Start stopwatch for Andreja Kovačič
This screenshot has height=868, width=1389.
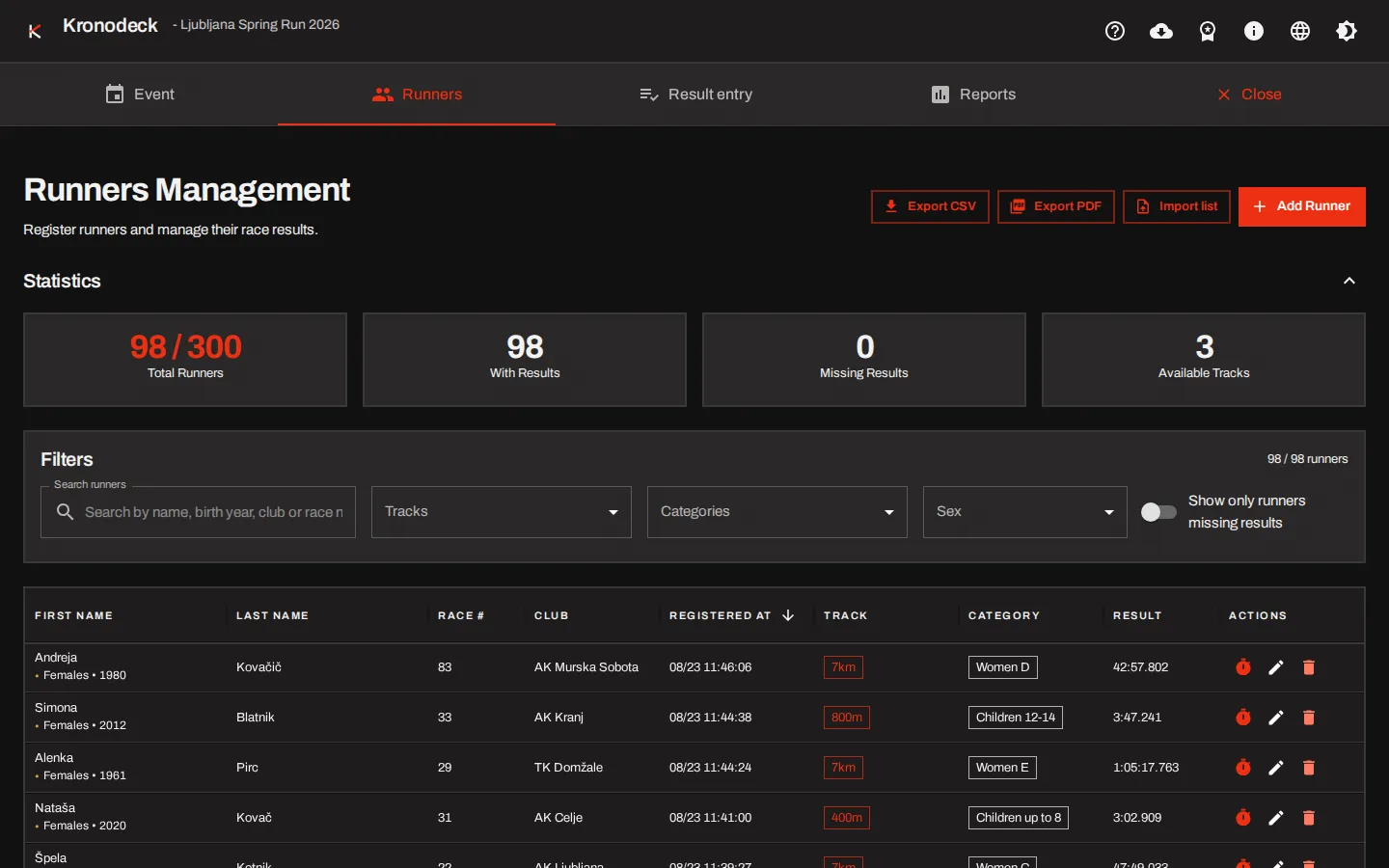pyautogui.click(x=1243, y=667)
